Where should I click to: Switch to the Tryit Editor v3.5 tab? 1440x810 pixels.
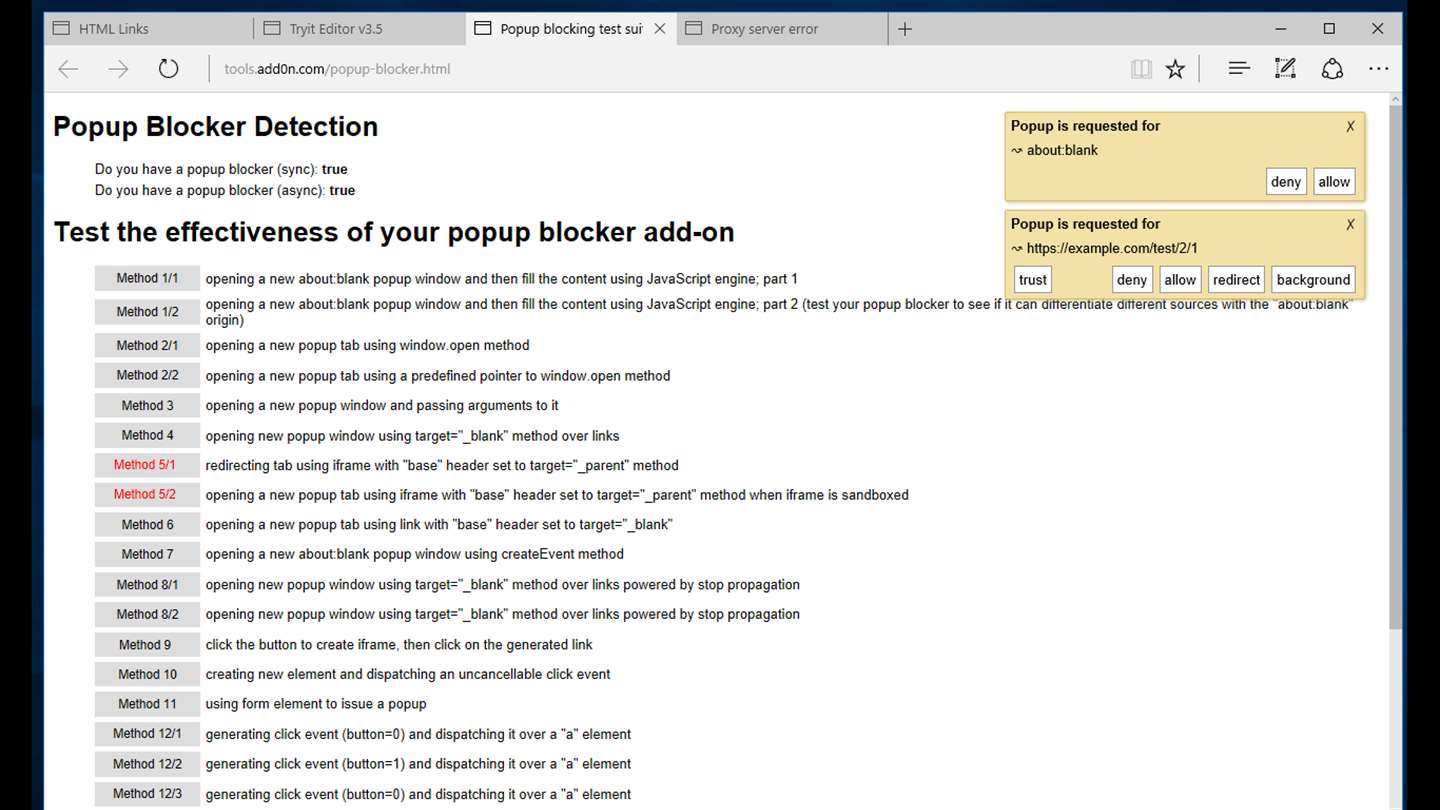tap(360, 29)
